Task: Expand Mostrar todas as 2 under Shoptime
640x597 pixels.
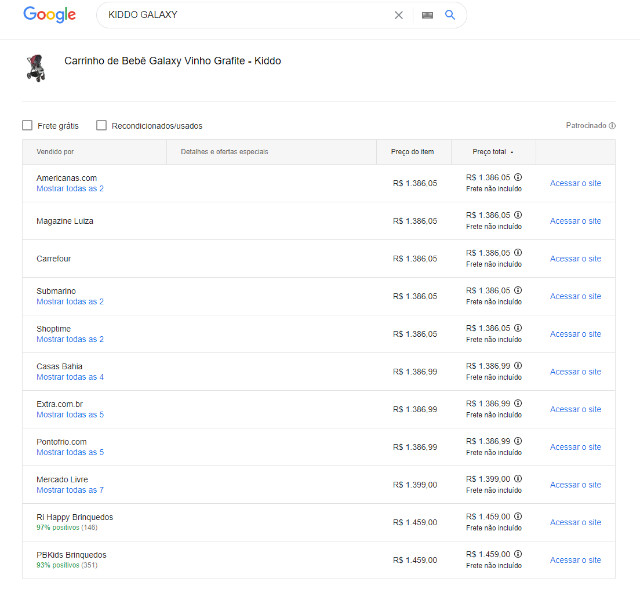Action: [x=70, y=339]
